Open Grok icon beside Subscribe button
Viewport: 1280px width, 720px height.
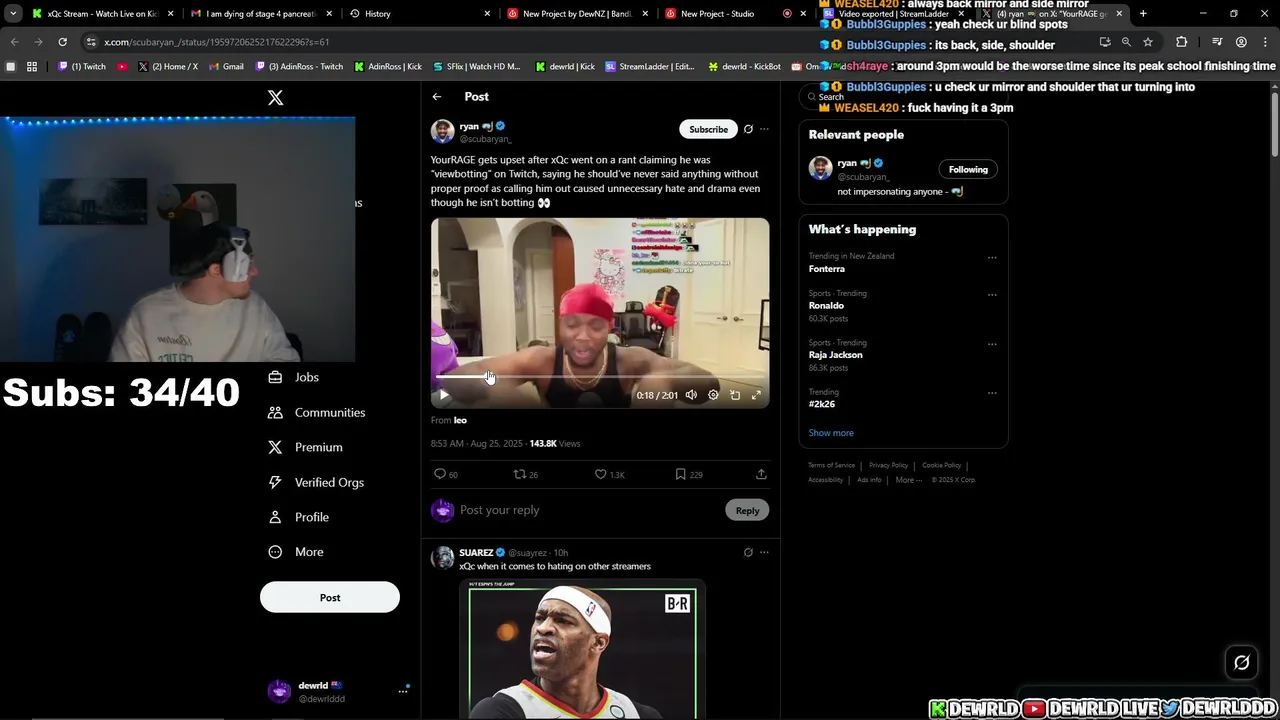coord(748,129)
